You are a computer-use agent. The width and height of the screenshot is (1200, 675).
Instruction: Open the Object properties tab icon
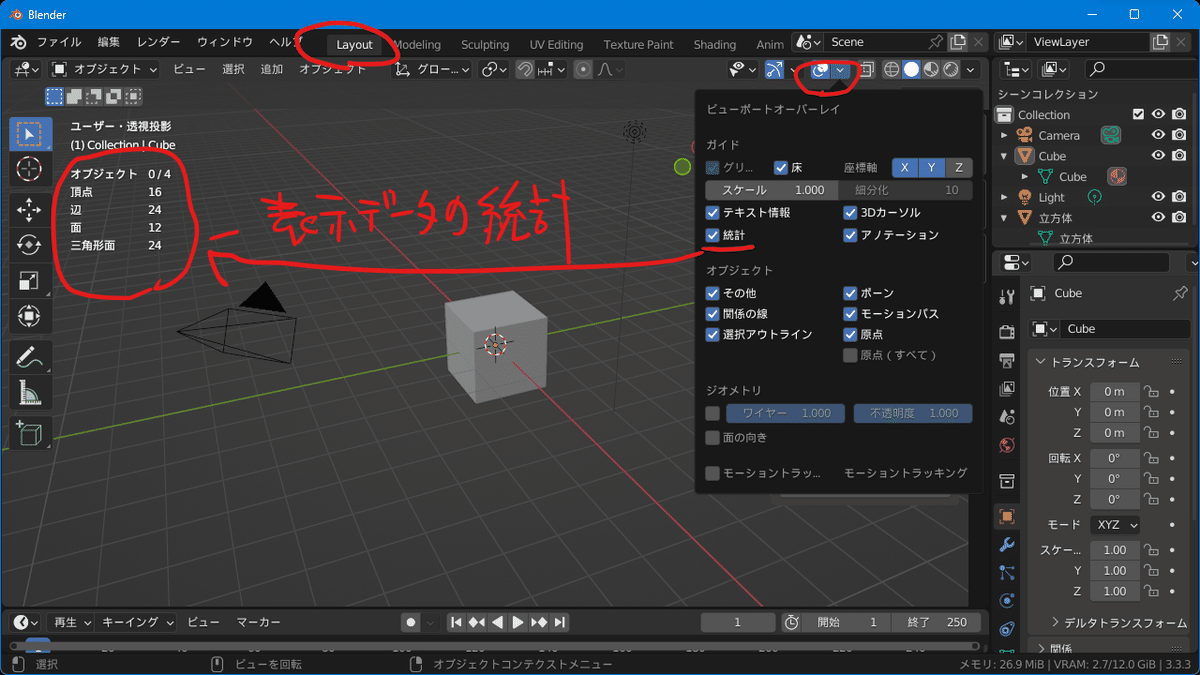point(1007,517)
